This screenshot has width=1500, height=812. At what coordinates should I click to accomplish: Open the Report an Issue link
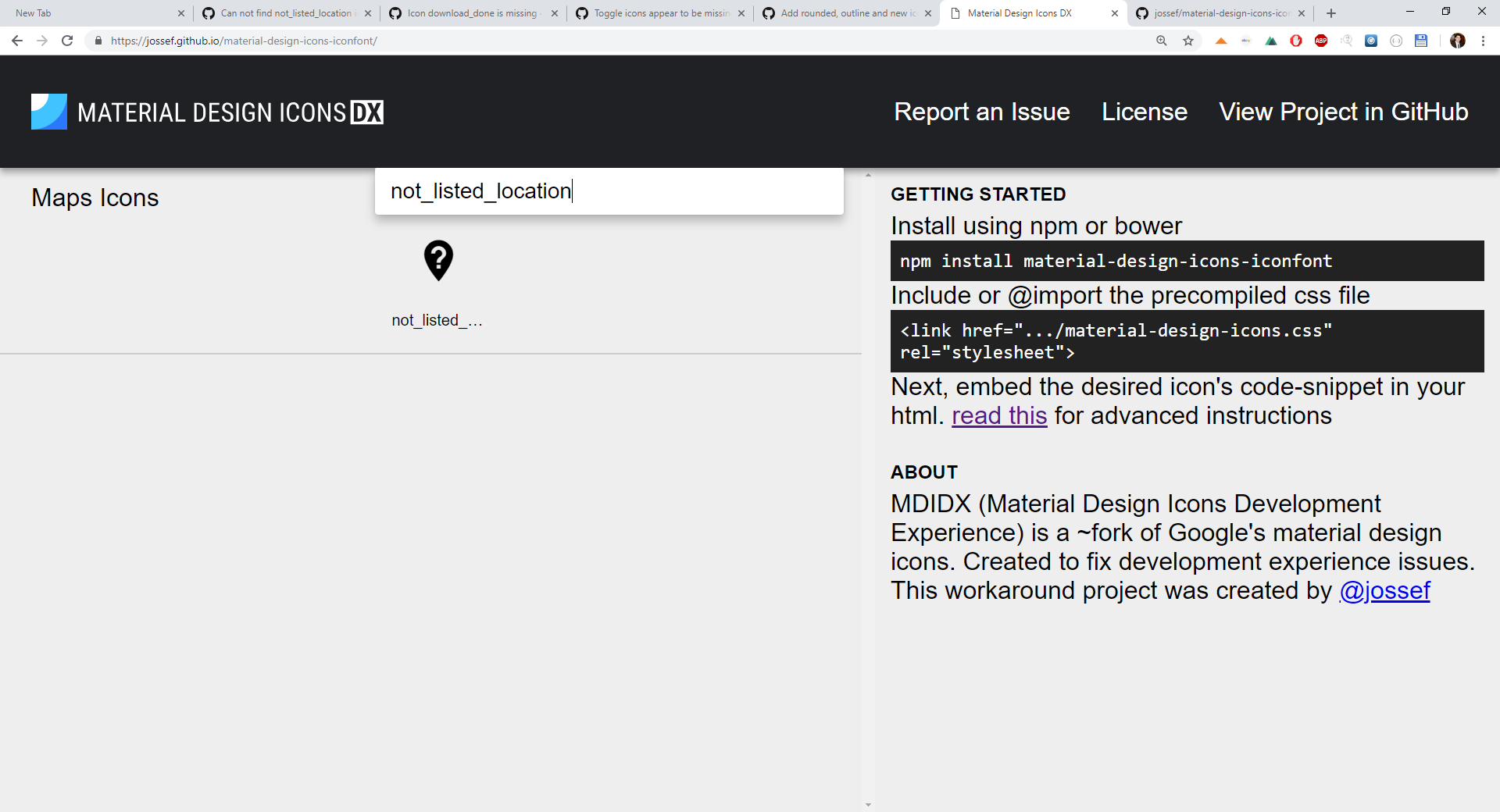[981, 112]
